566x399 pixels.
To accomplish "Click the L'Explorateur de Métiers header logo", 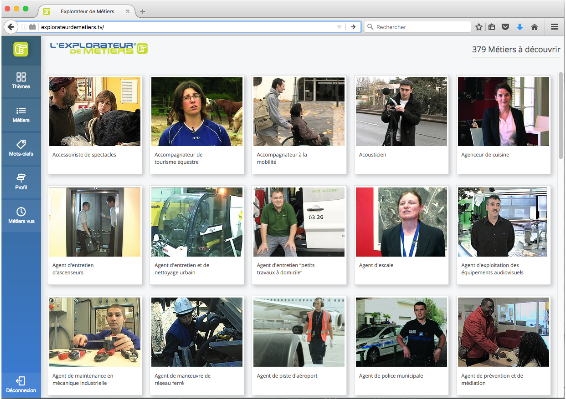I will [x=99, y=48].
